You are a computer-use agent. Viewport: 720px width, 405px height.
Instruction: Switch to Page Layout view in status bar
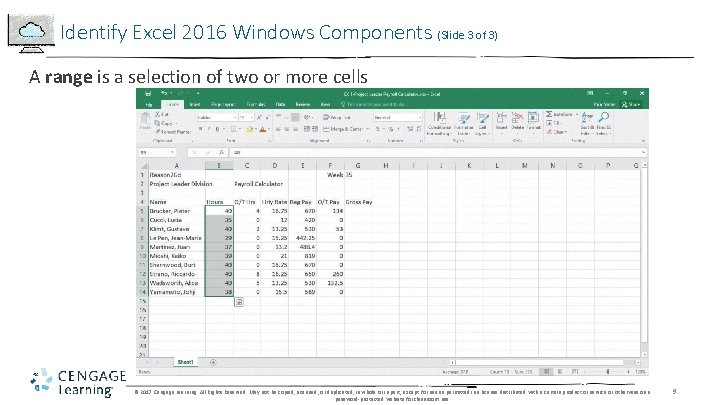(560, 371)
